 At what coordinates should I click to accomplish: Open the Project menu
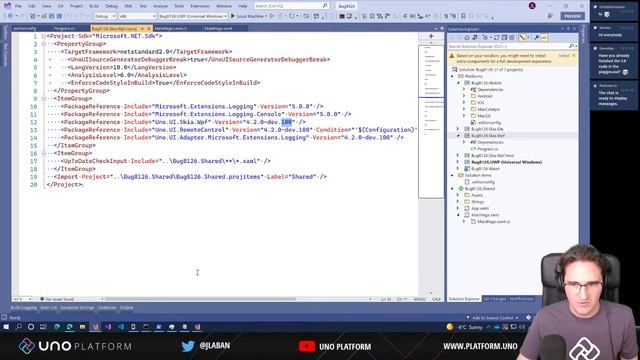coord(76,6)
